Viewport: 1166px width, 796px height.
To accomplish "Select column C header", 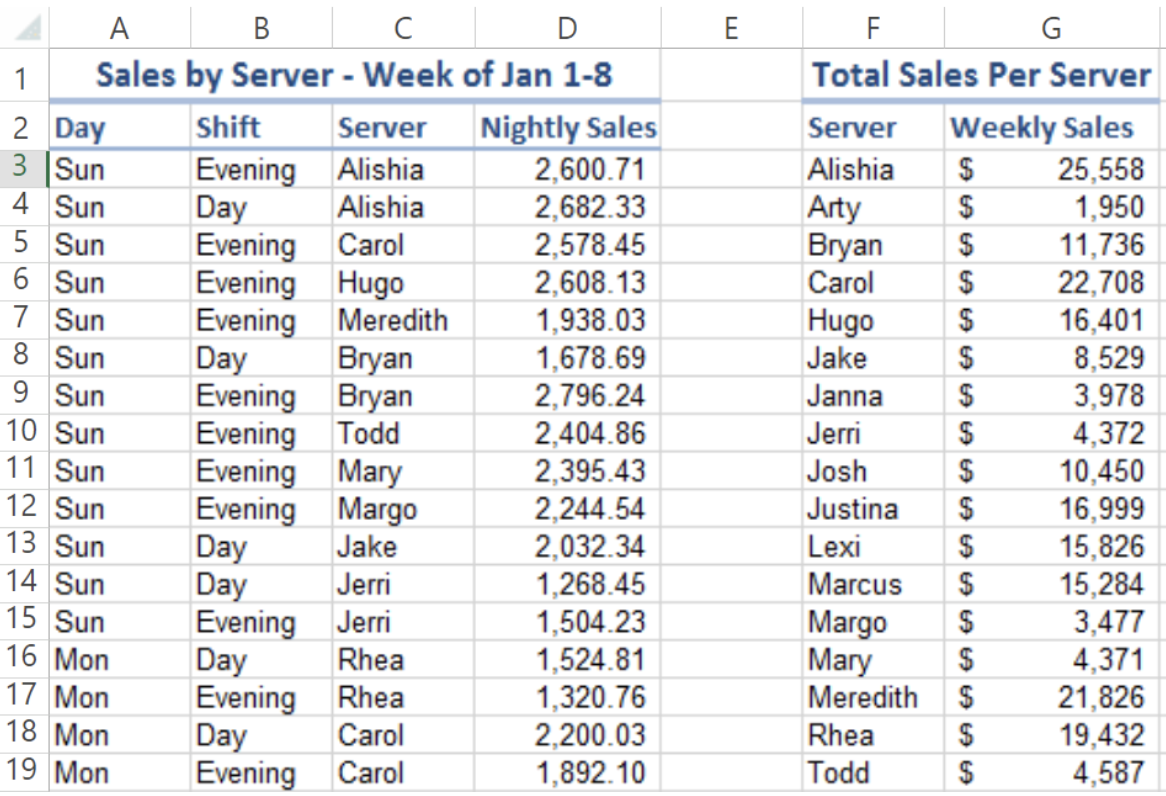I will [x=403, y=28].
